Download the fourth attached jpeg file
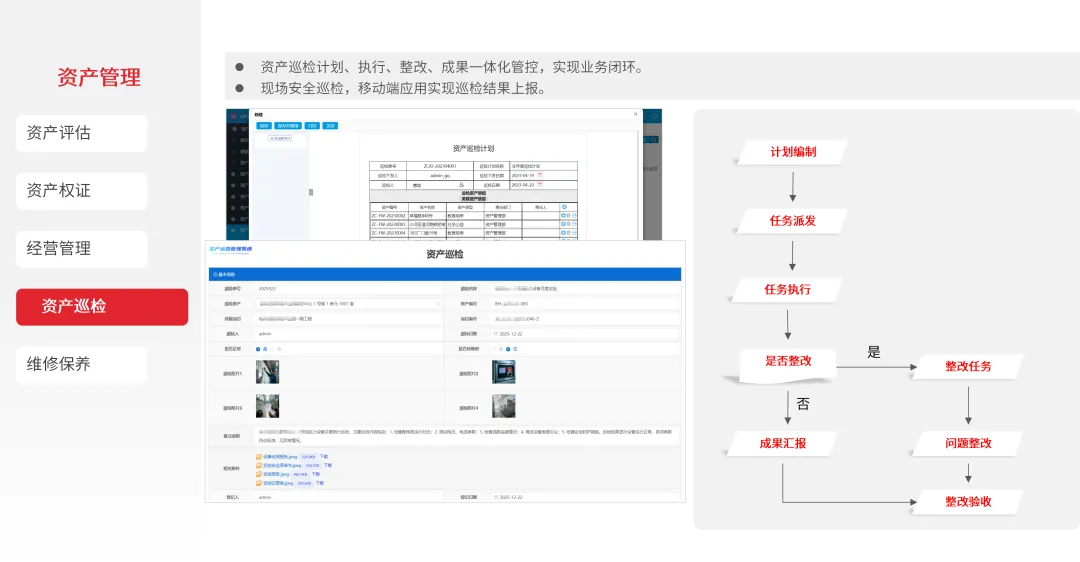Screen dimensions: 1080x562 (320, 483)
